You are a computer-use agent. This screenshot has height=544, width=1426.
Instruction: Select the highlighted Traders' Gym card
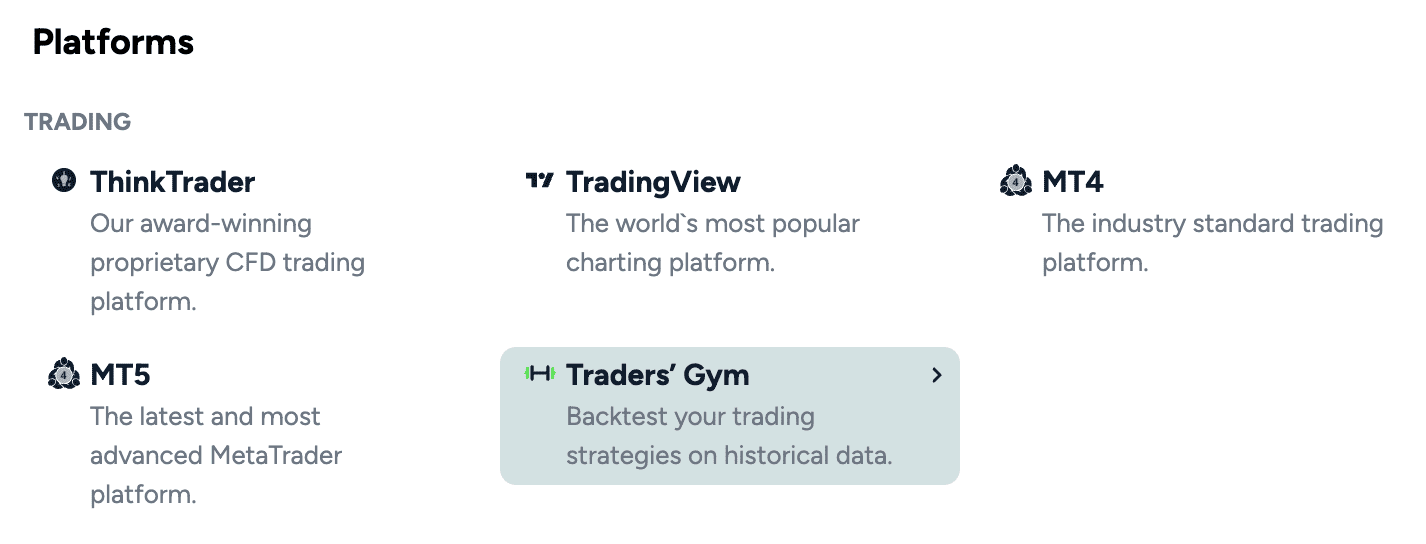click(x=730, y=416)
